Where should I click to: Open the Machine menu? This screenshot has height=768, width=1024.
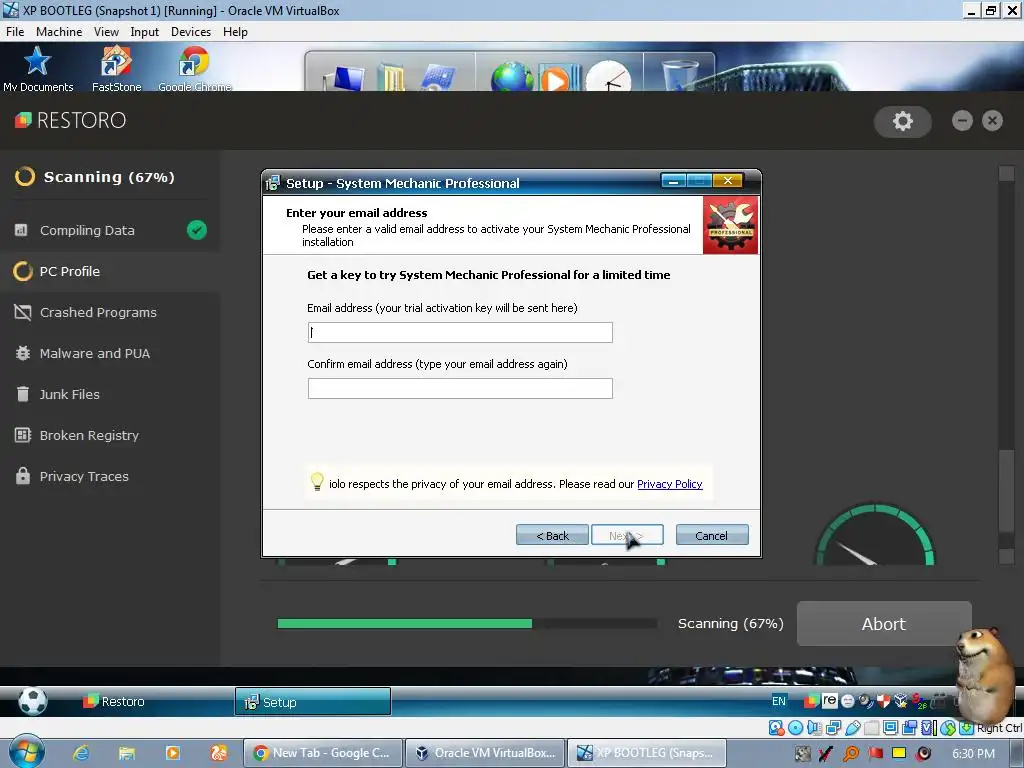(59, 31)
